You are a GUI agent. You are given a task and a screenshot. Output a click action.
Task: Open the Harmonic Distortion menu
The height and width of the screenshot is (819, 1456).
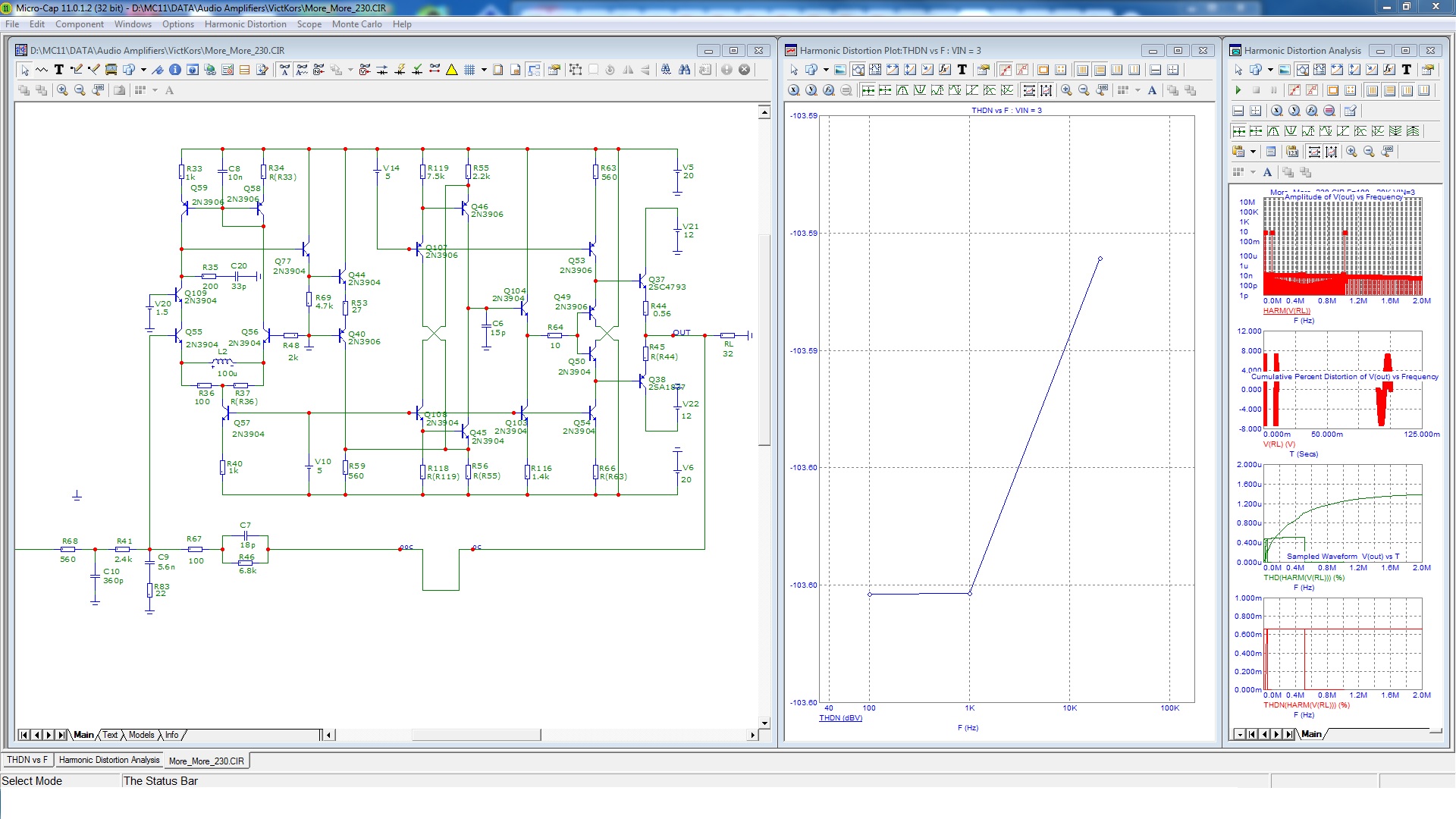245,24
